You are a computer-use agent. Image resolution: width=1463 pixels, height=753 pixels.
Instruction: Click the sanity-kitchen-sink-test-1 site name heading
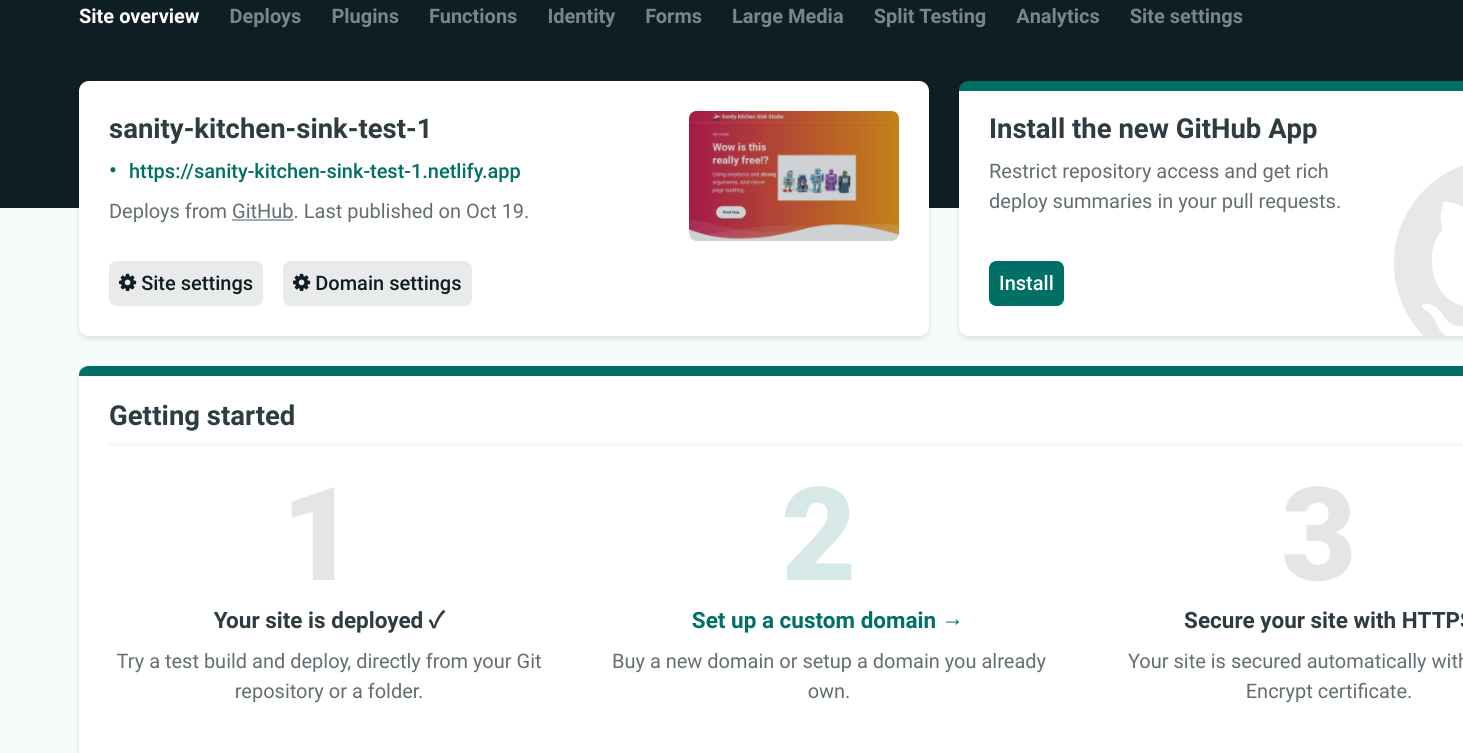tap(270, 128)
